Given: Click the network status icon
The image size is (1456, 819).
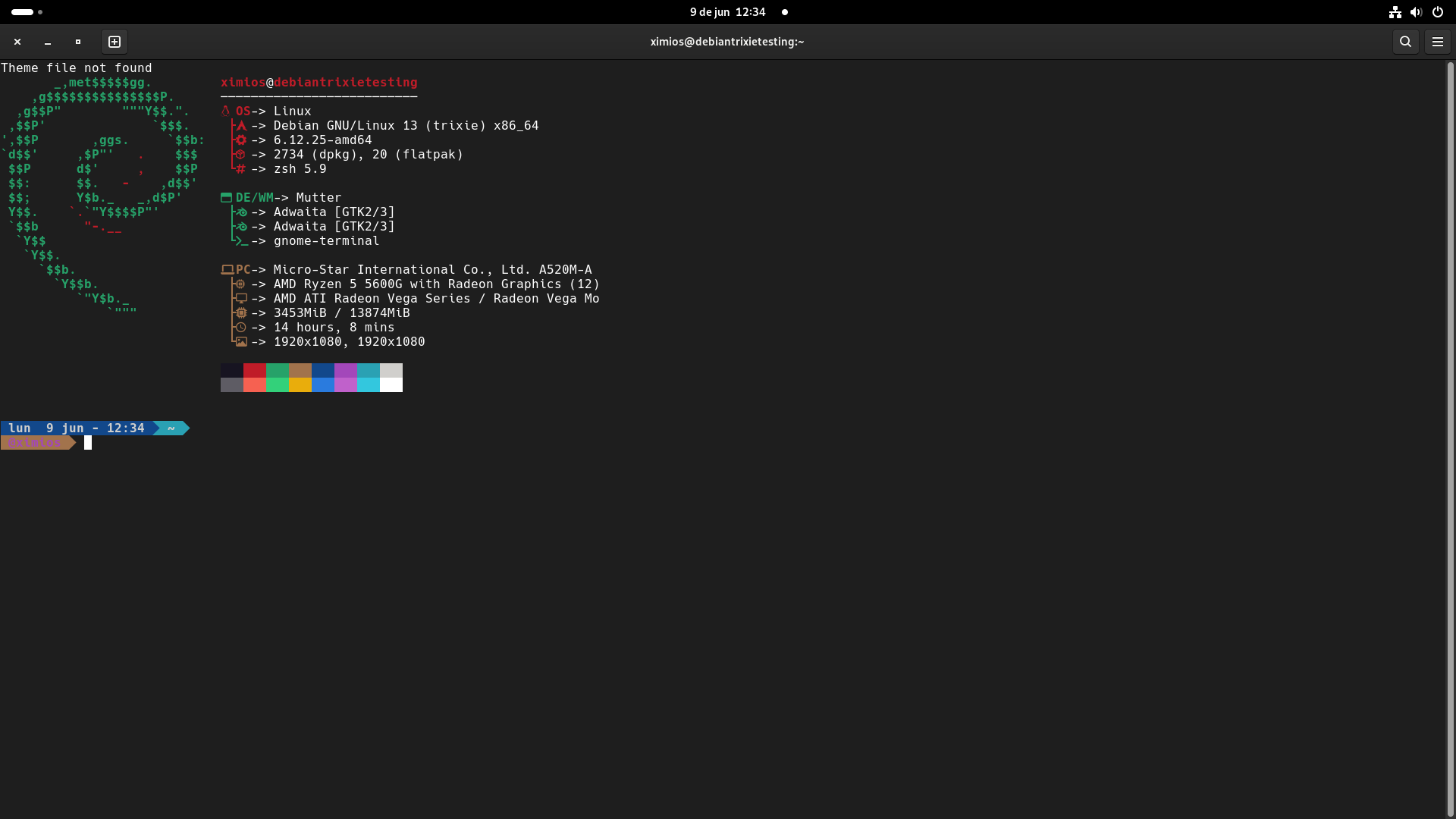Looking at the screenshot, I should [1395, 12].
